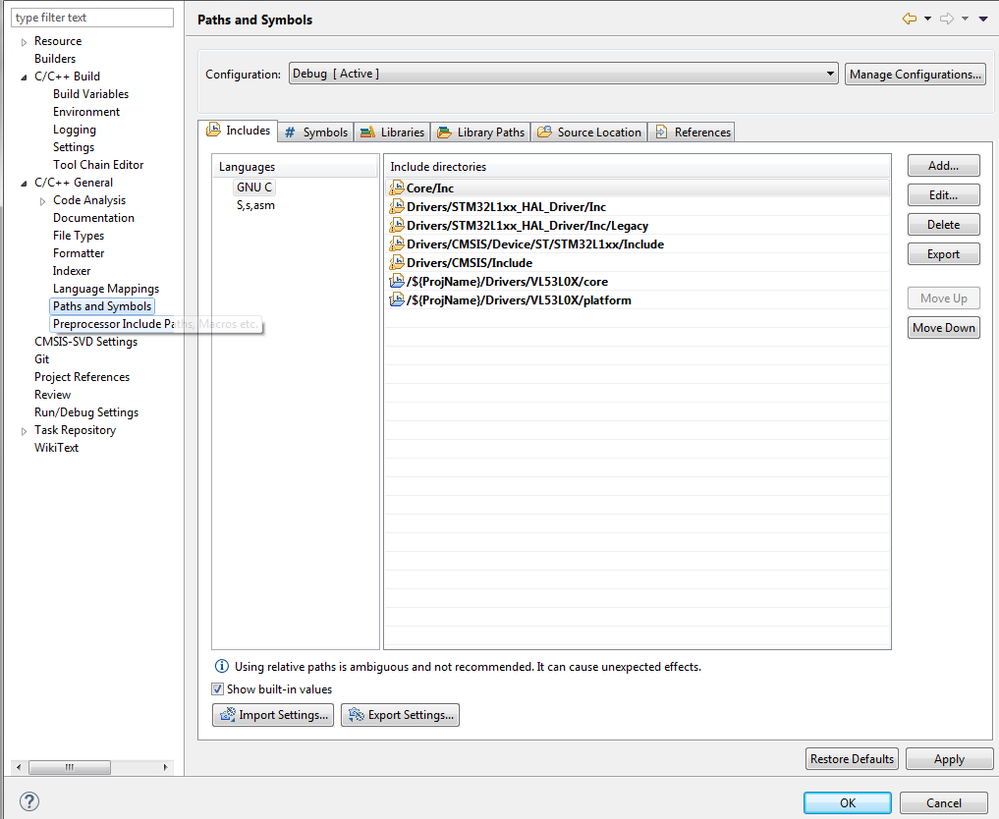This screenshot has height=819, width=999.
Task: Expand the Resource tree node
Action: (24, 42)
